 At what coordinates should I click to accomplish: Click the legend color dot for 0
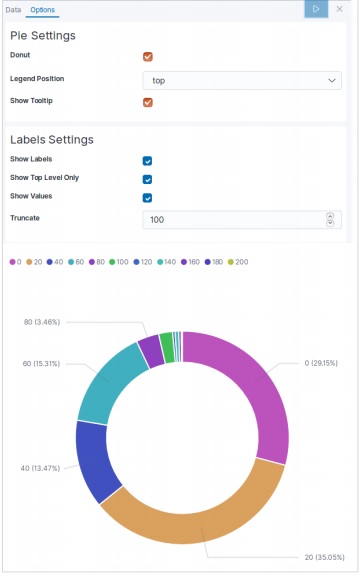click(x=13, y=262)
